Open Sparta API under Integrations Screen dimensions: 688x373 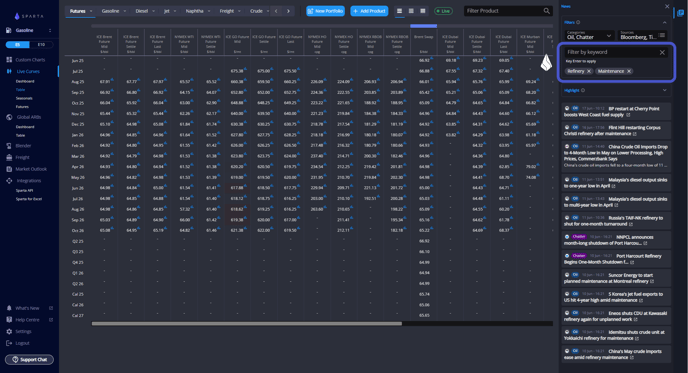click(x=24, y=190)
